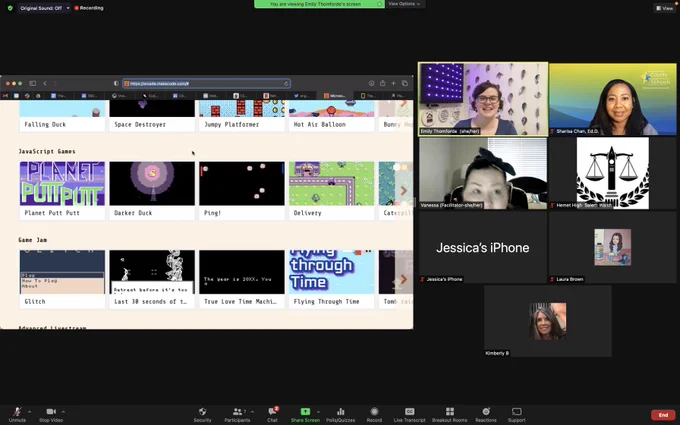Expand Share Screen options caret
The width and height of the screenshot is (680, 425).
click(x=318, y=412)
